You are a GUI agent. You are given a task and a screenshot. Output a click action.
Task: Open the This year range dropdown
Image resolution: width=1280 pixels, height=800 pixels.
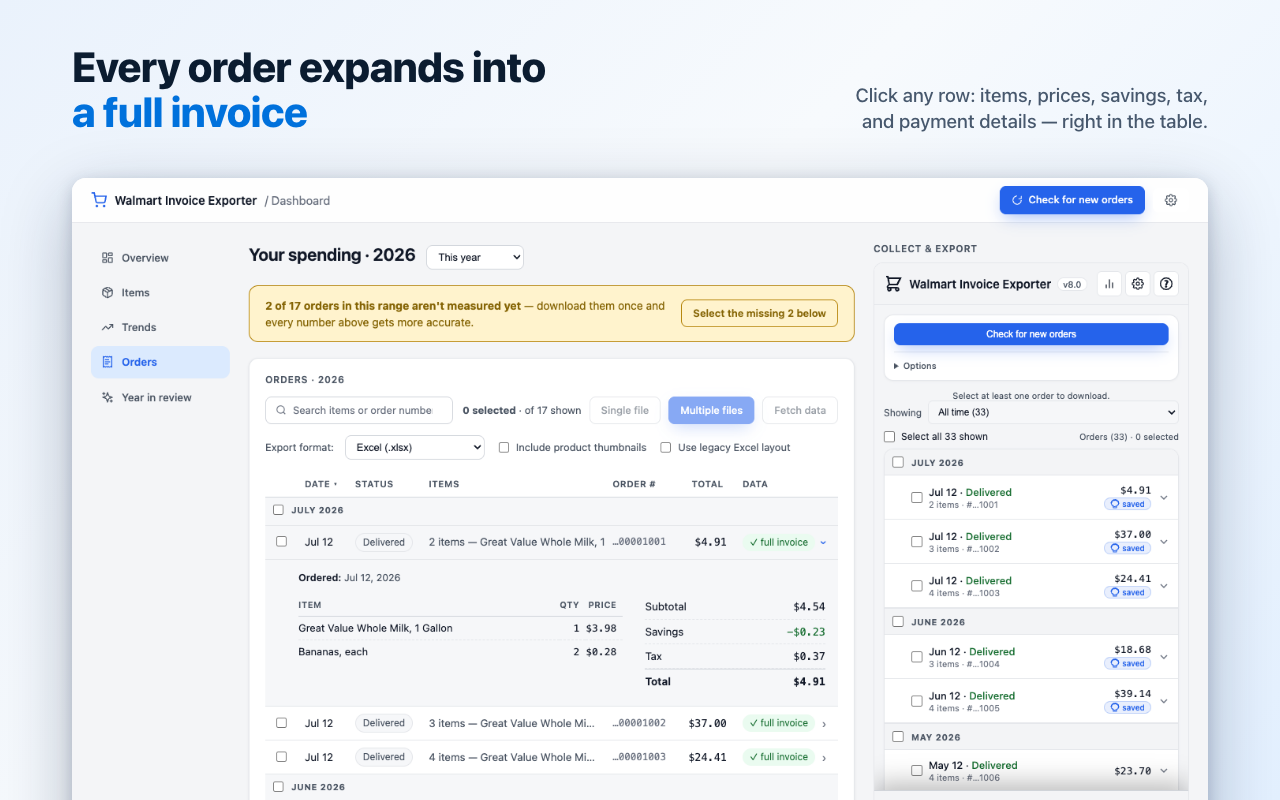[x=475, y=257]
